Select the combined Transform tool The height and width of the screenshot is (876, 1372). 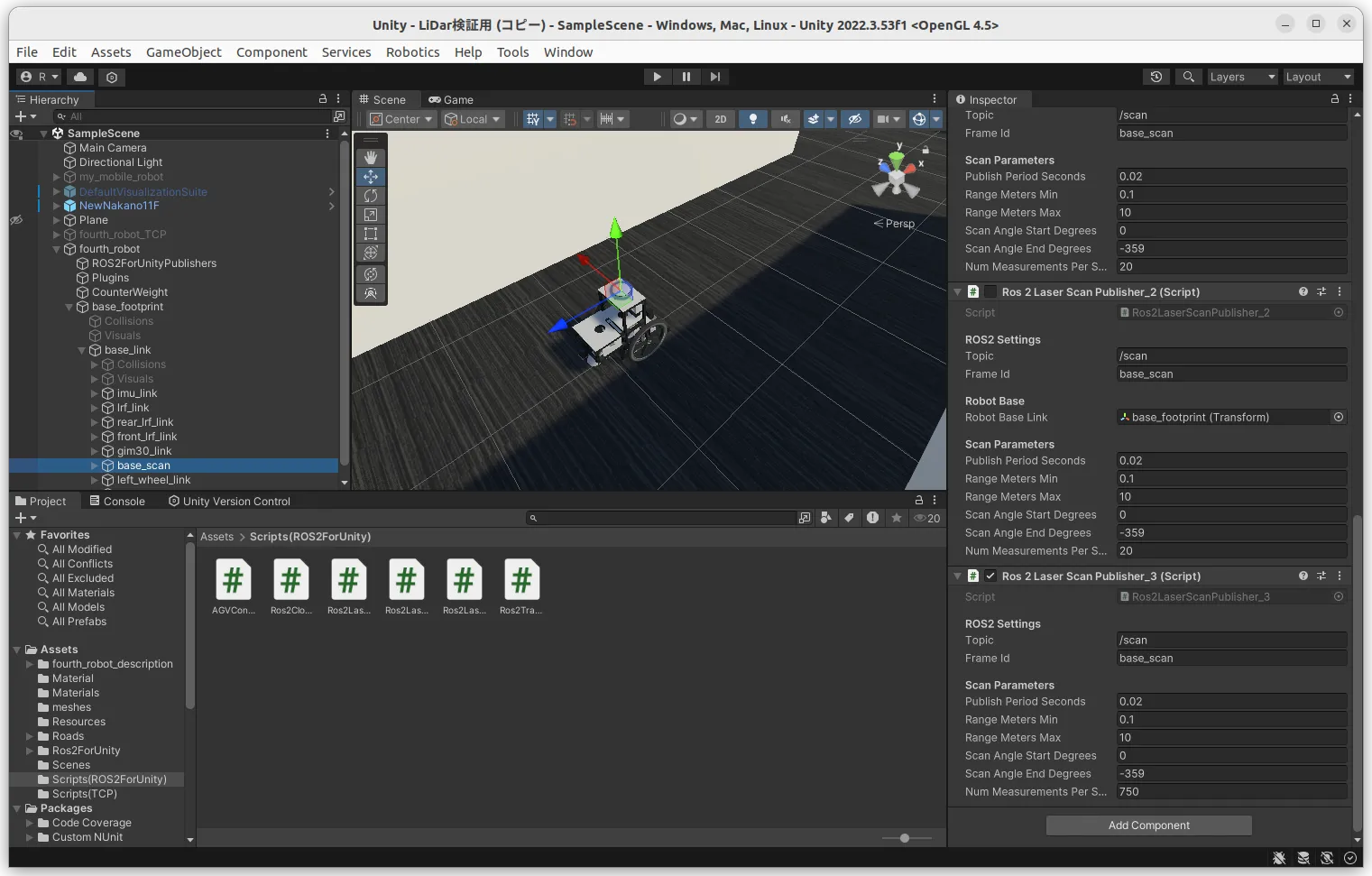point(371,253)
